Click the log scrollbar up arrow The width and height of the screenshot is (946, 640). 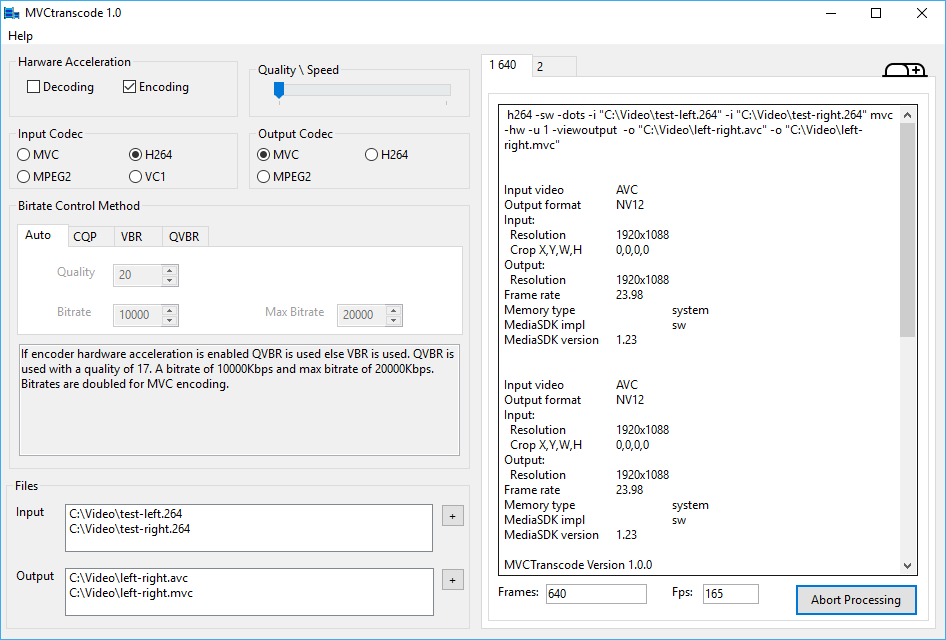(908, 115)
